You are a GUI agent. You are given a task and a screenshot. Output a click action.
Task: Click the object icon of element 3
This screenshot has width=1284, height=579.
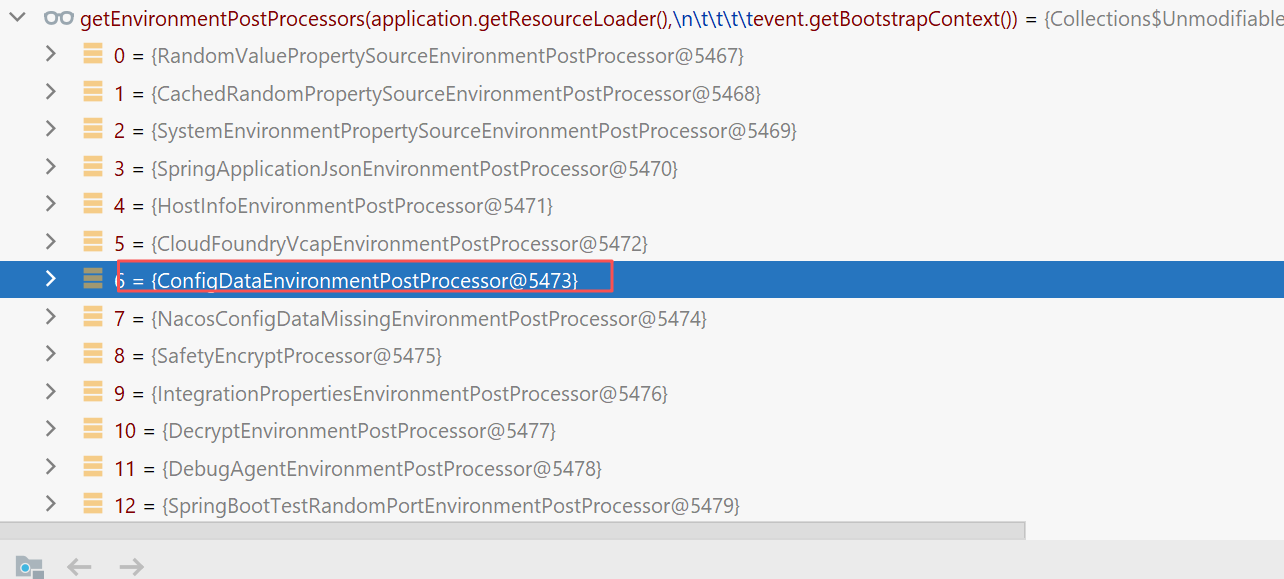93,168
